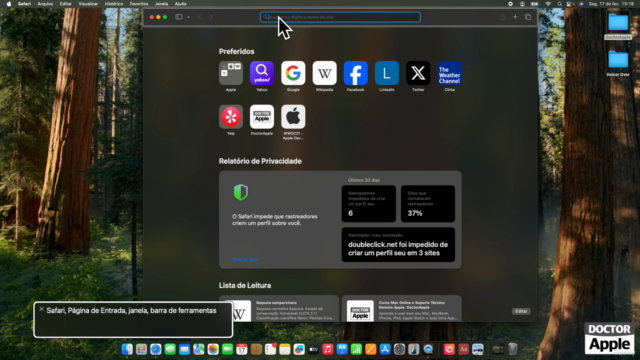Open App Store from the Dock
This screenshot has width=640, height=360.
point(385,349)
